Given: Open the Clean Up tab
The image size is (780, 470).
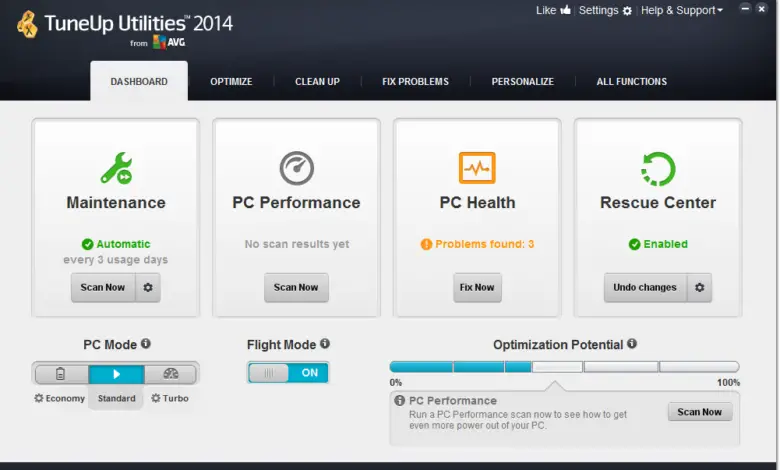Looking at the screenshot, I should point(317,82).
